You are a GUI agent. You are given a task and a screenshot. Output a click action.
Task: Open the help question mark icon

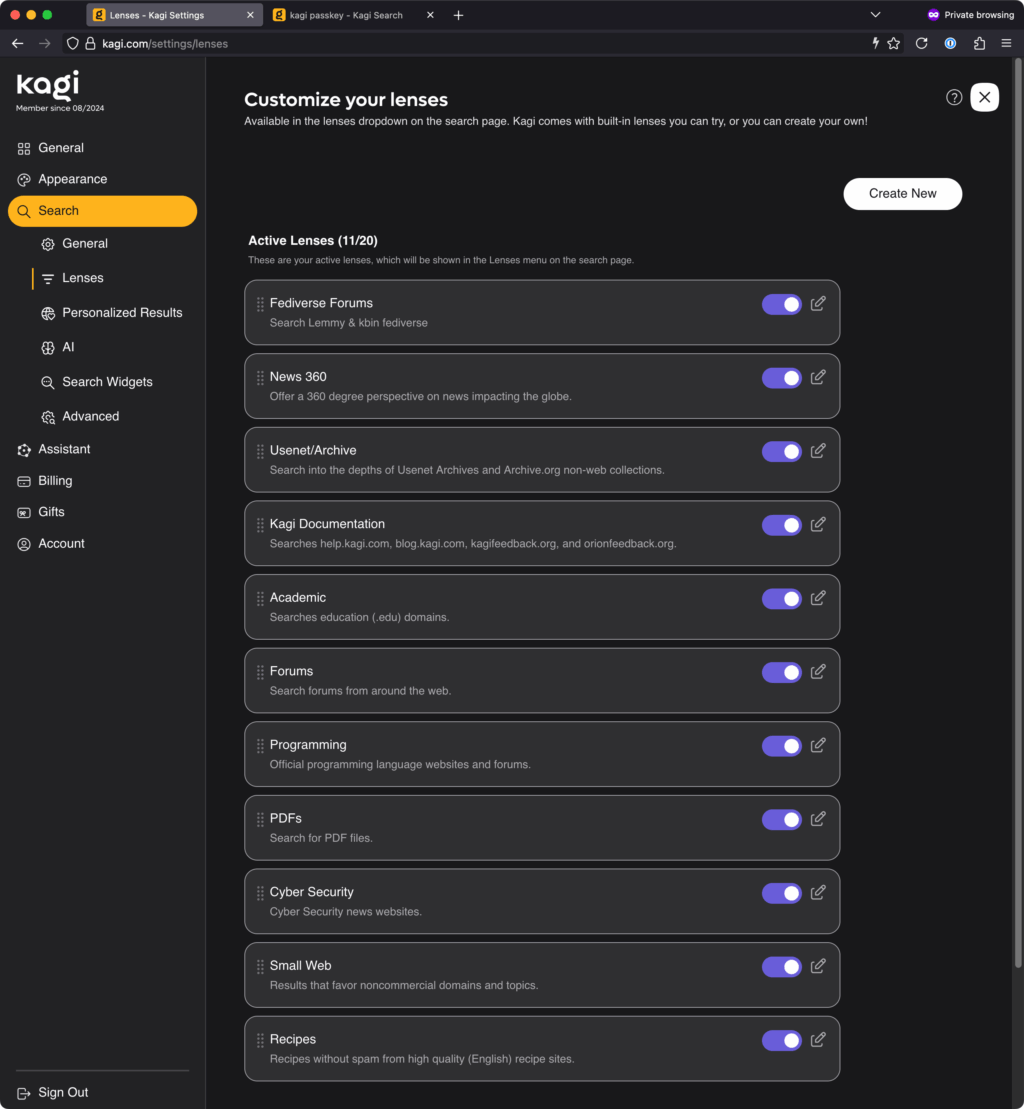pyautogui.click(x=954, y=98)
